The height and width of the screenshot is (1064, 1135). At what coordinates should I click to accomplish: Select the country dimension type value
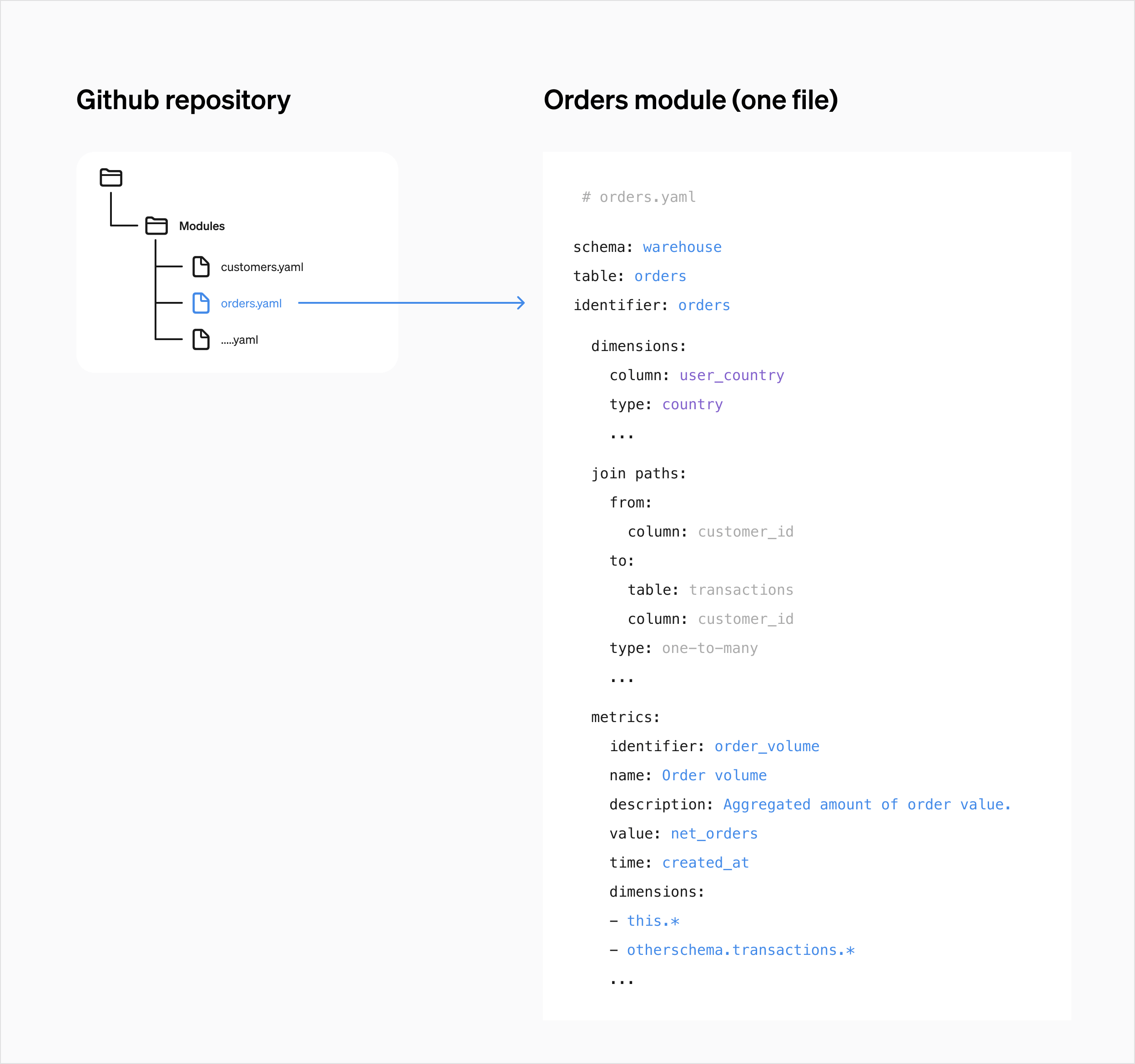(x=692, y=404)
